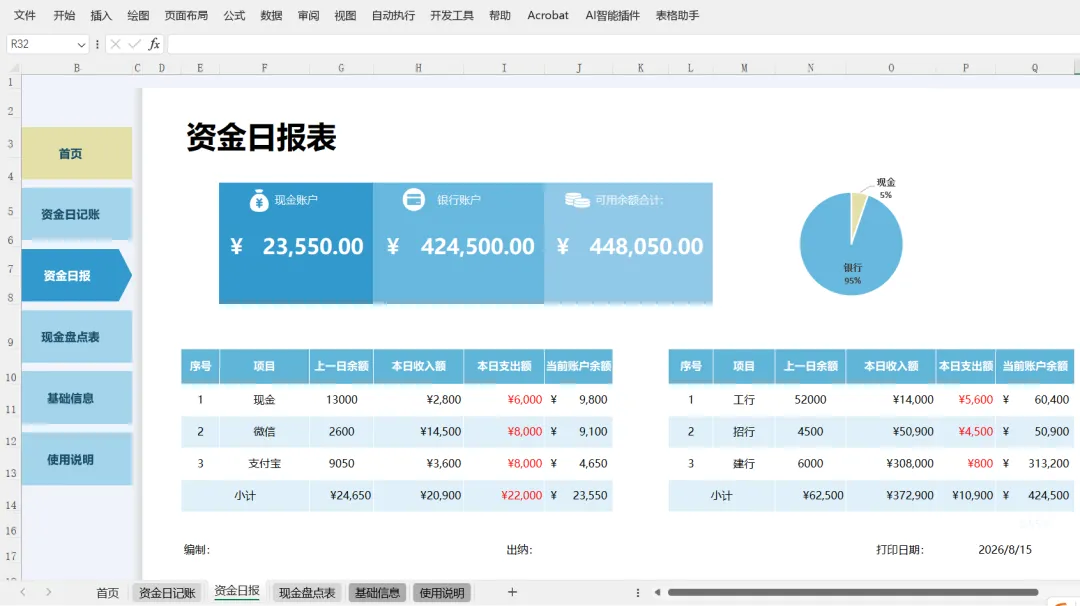Switch to 现金盘点表 sheet tab
This screenshot has height=606, width=1080.
pyautogui.click(x=307, y=593)
